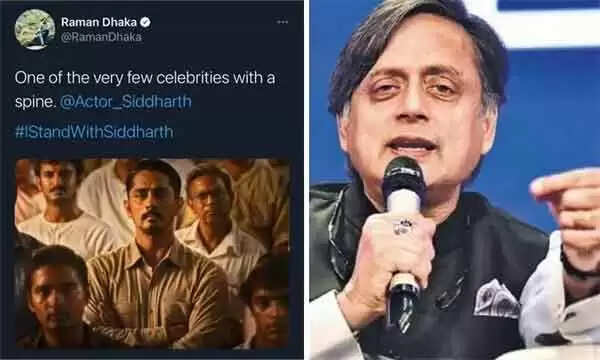Click the Raman Dhaka display name
The height and width of the screenshot is (360, 600).
click(x=98, y=22)
